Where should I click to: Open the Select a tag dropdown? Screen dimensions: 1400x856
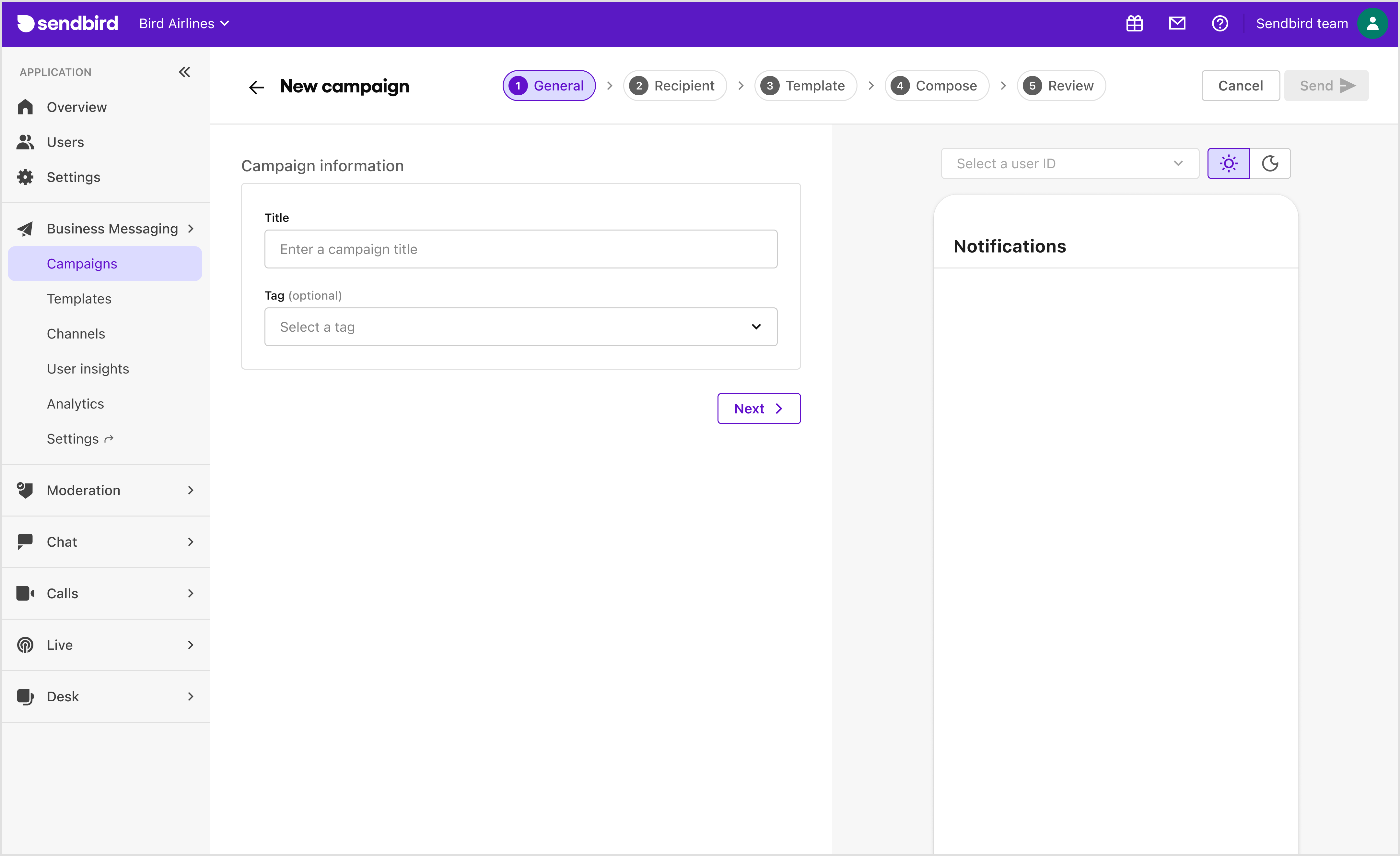(x=520, y=327)
